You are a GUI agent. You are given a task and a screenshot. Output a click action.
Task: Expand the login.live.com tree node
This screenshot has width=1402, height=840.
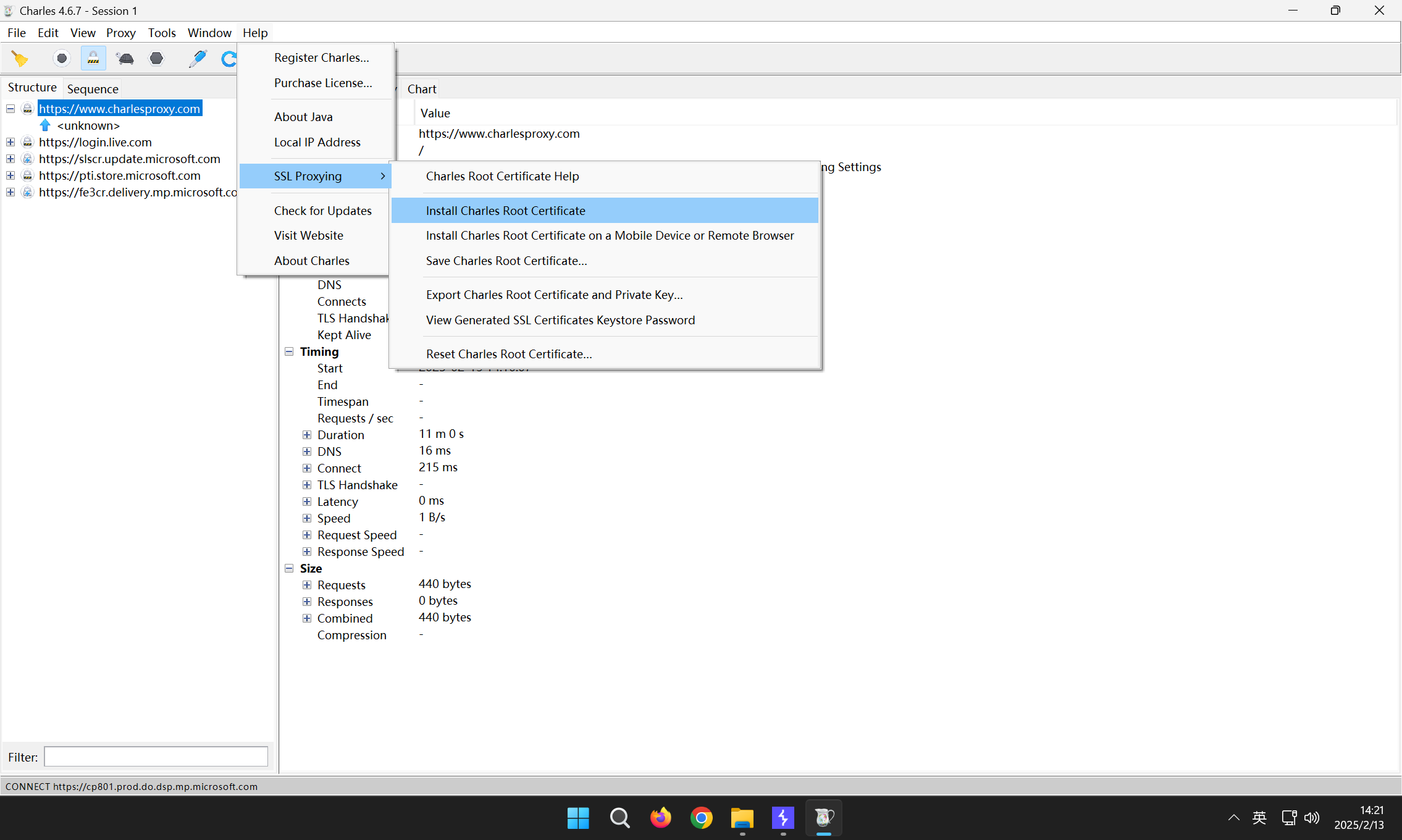pyautogui.click(x=10, y=142)
